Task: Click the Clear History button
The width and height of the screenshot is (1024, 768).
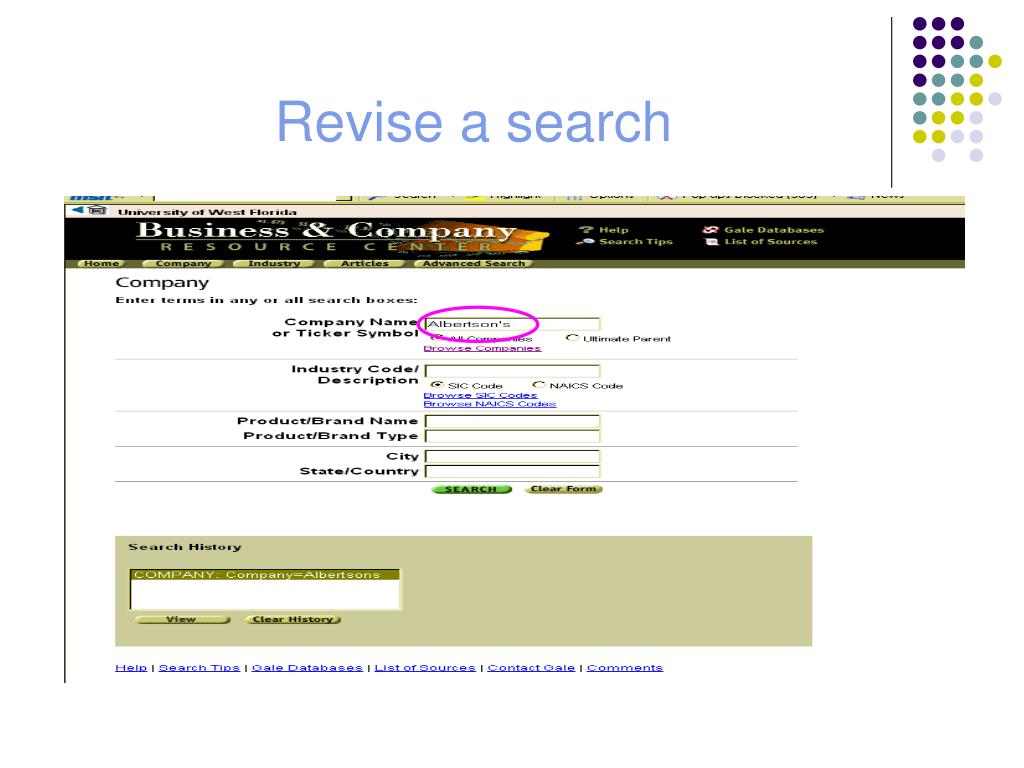Action: point(293,619)
